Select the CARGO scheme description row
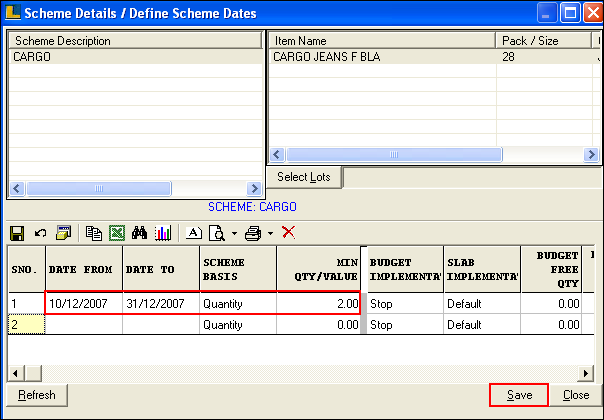 pos(135,57)
